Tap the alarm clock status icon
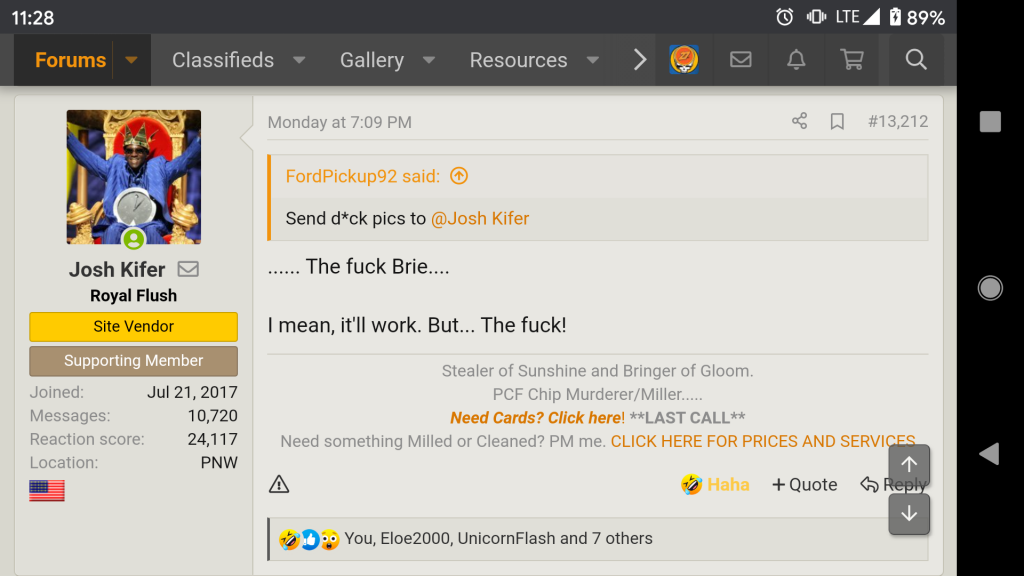Screen dimensions: 1024x576 point(784,17)
